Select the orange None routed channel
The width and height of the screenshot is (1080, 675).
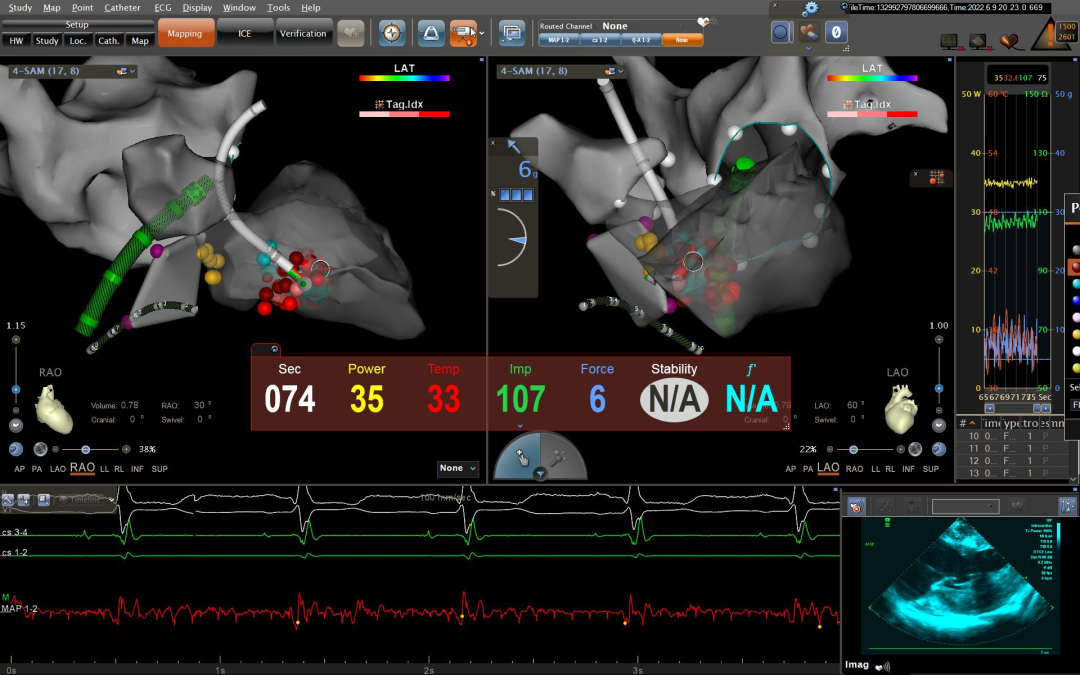click(x=682, y=40)
